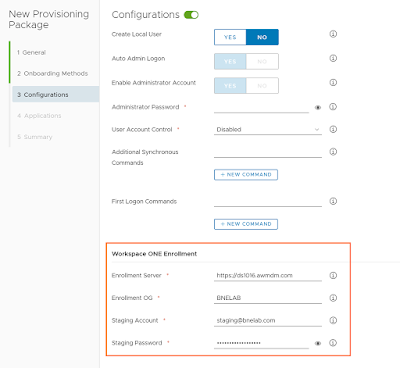
Task: Open info icon for Enable Administrator Account
Action: point(333,82)
